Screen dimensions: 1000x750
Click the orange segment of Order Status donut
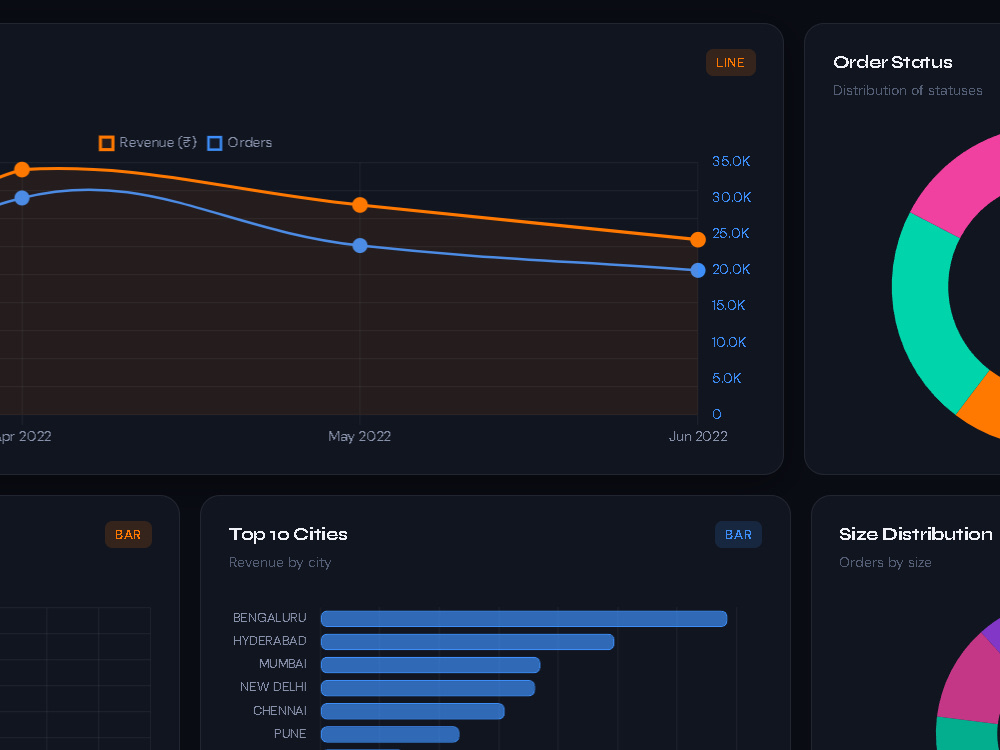pyautogui.click(x=982, y=405)
